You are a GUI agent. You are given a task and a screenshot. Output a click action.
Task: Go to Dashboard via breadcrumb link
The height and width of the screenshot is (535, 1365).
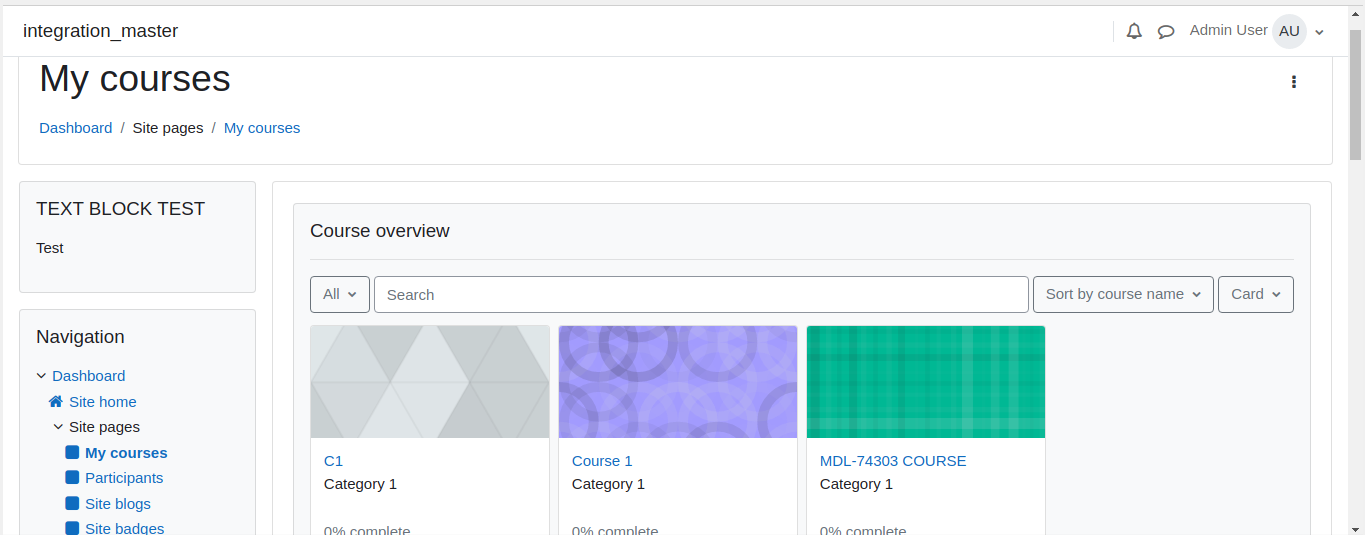(x=76, y=128)
